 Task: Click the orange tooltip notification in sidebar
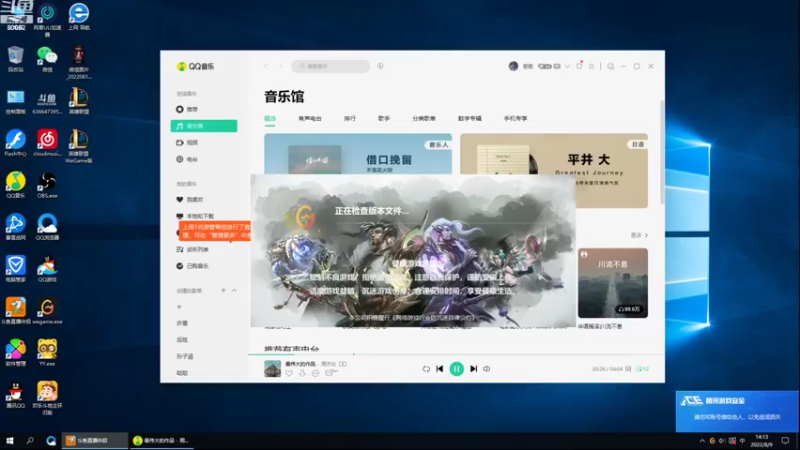click(x=215, y=231)
